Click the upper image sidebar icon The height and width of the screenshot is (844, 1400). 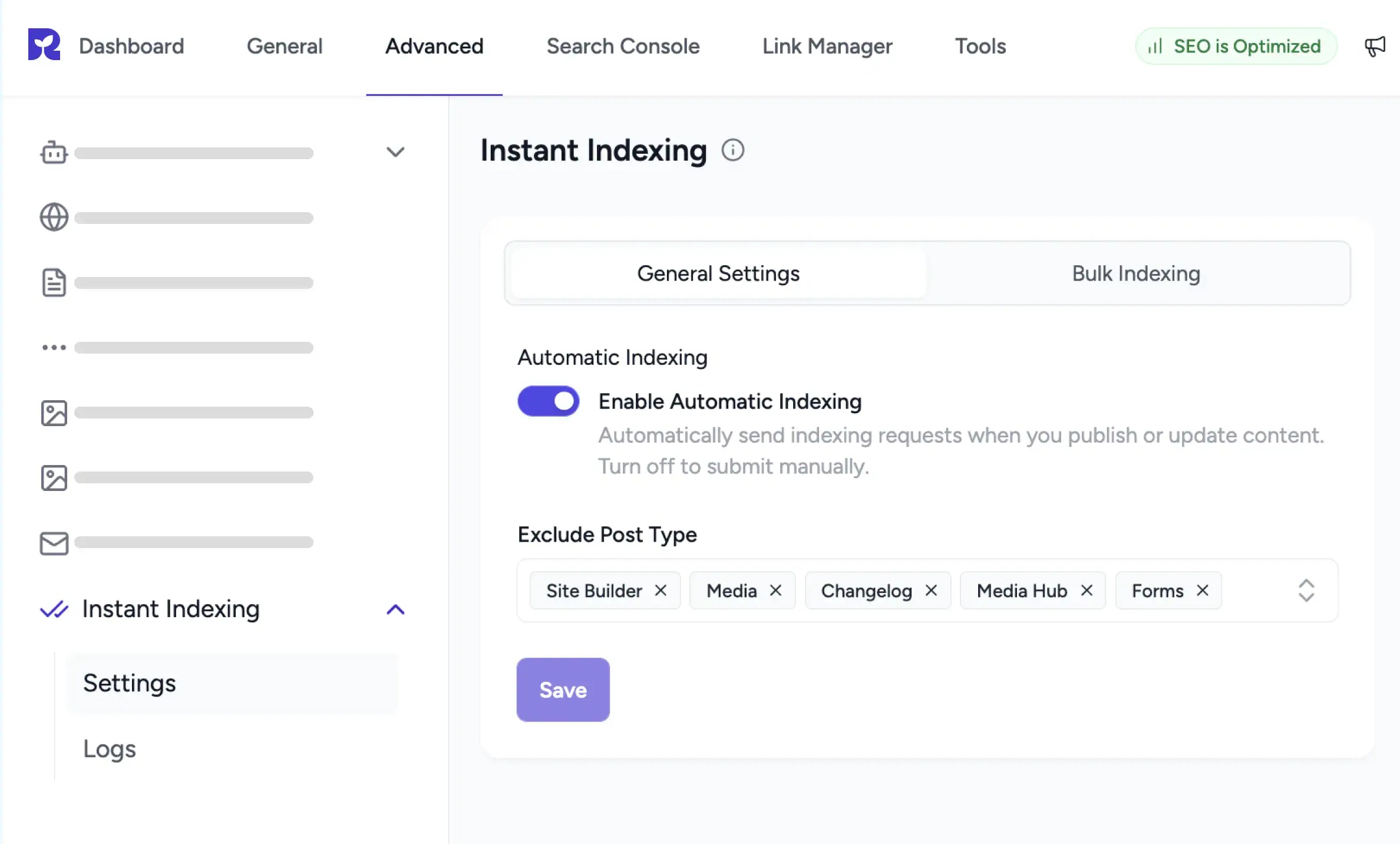coord(54,413)
